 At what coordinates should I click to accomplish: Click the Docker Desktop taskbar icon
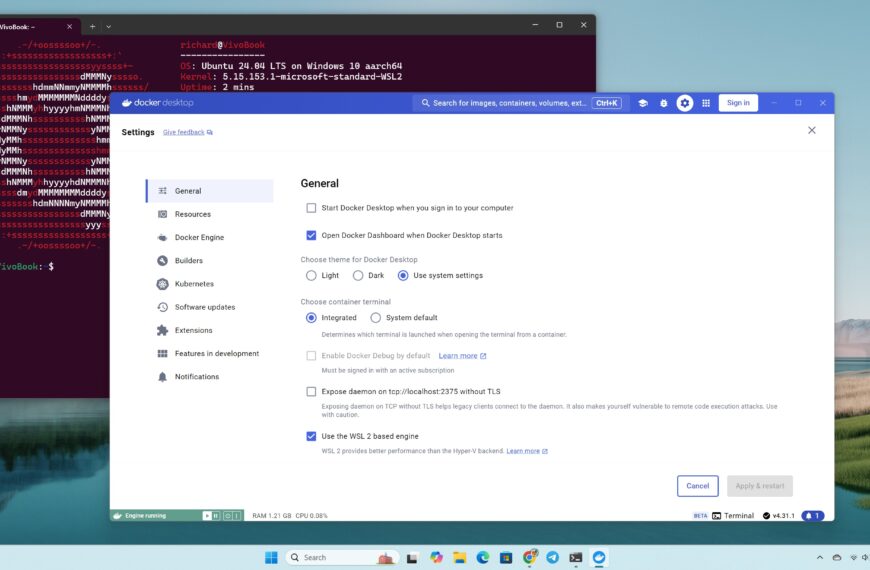click(599, 557)
